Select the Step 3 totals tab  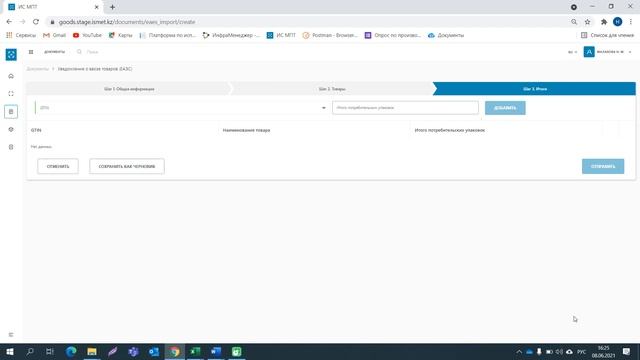(x=535, y=89)
